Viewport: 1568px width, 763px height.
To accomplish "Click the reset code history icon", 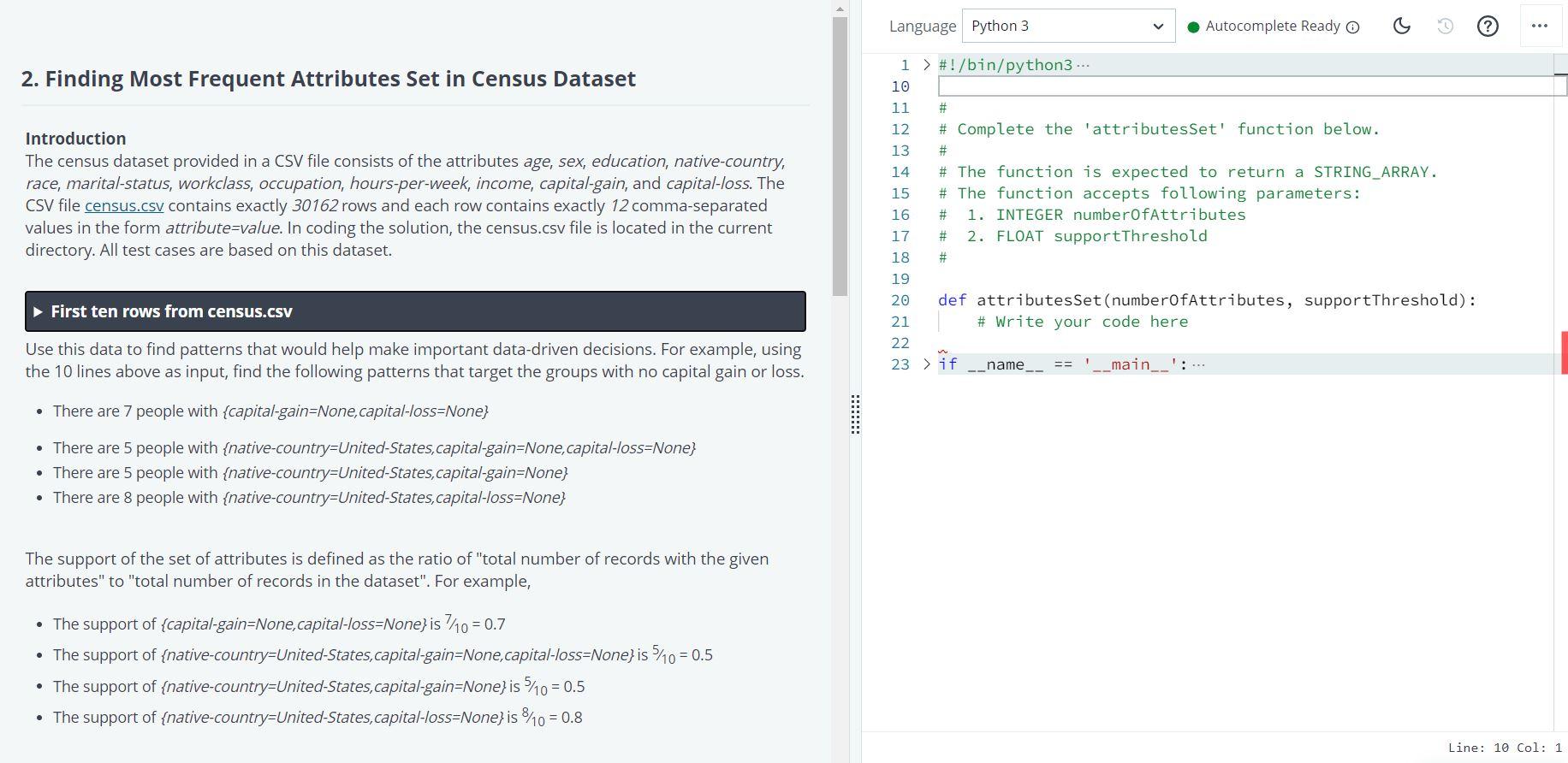I will pyautogui.click(x=1446, y=26).
